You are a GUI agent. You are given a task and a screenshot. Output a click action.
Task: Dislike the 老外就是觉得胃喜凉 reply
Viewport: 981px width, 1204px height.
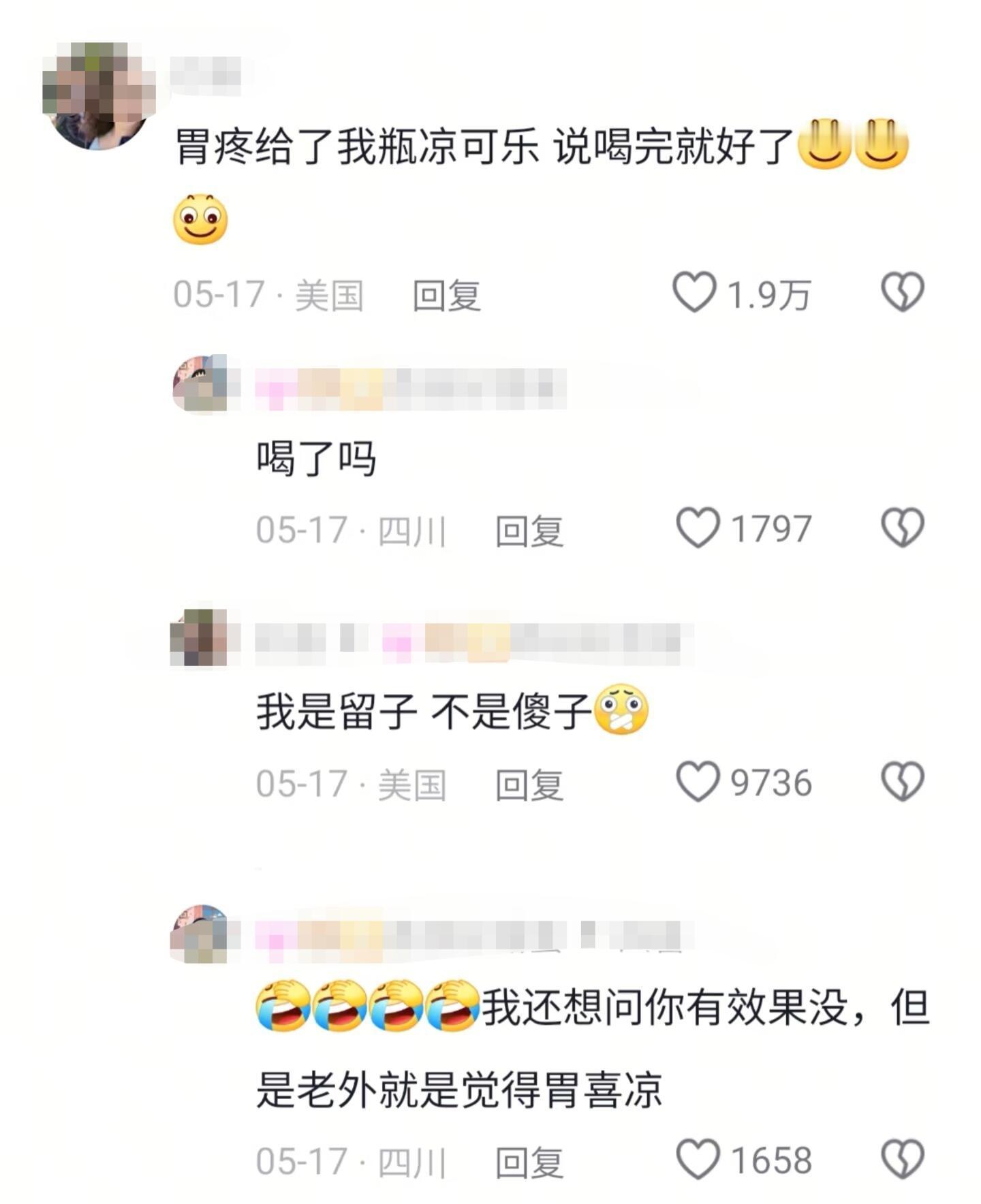point(903,1159)
